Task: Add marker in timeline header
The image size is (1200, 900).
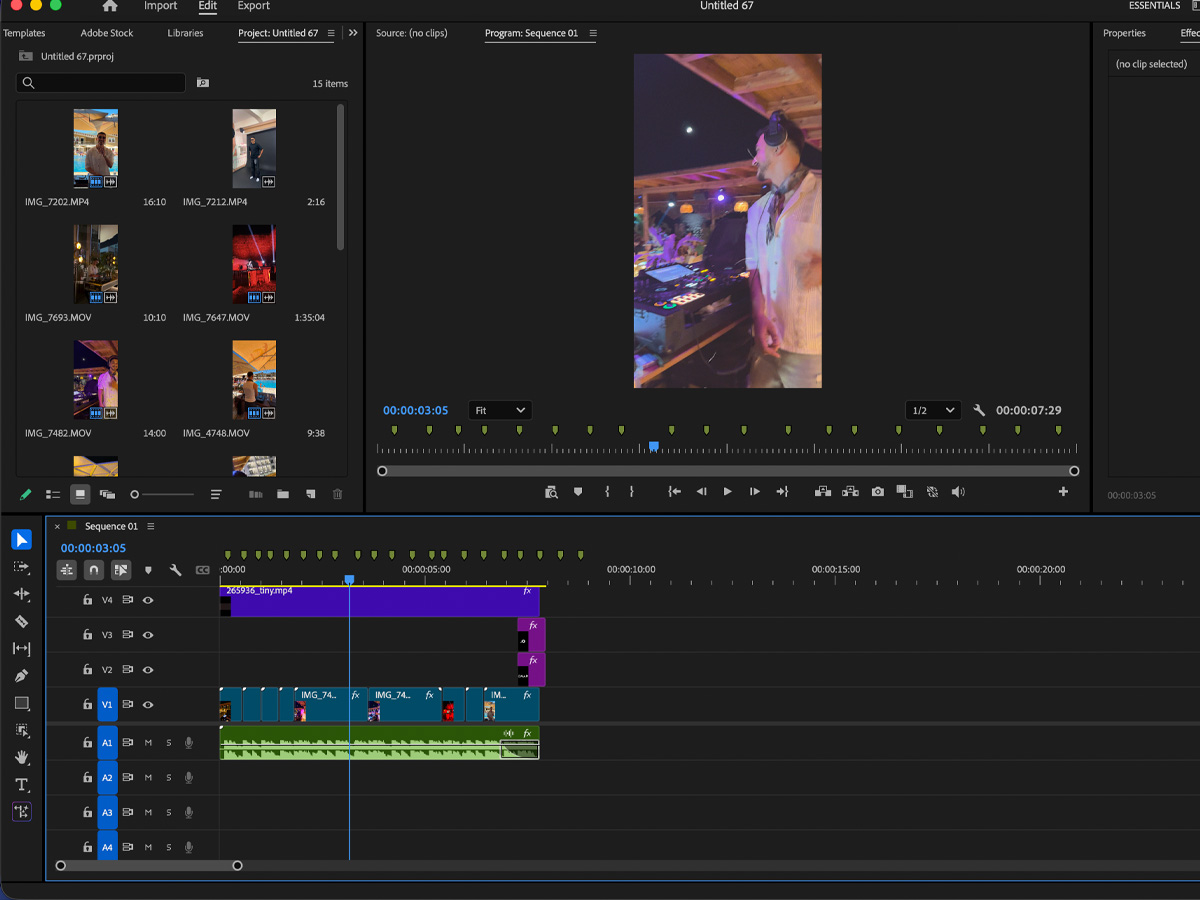Action: tap(148, 570)
